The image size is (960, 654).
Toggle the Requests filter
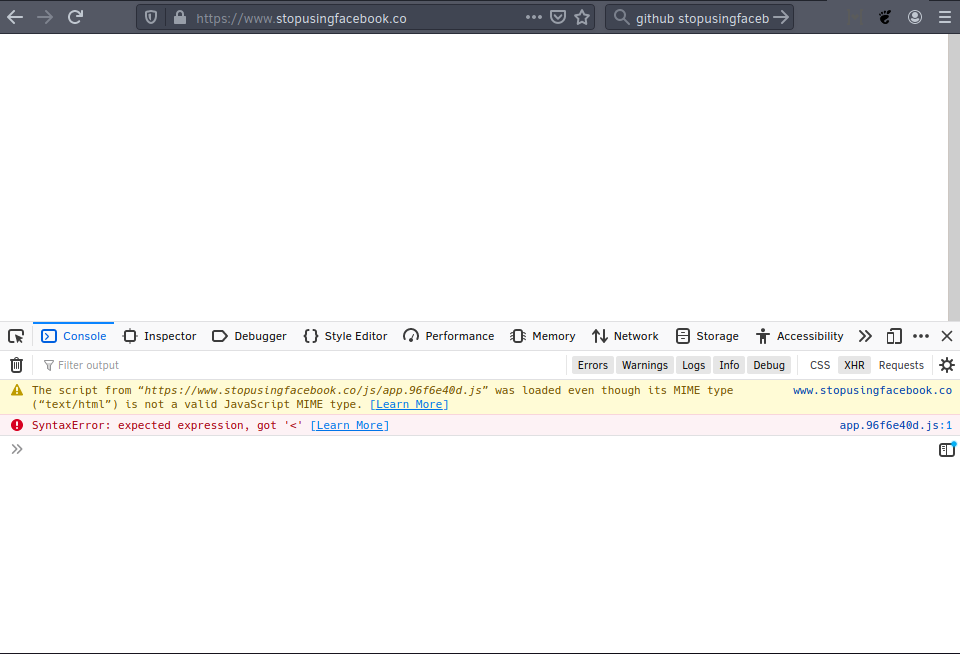[901, 365]
